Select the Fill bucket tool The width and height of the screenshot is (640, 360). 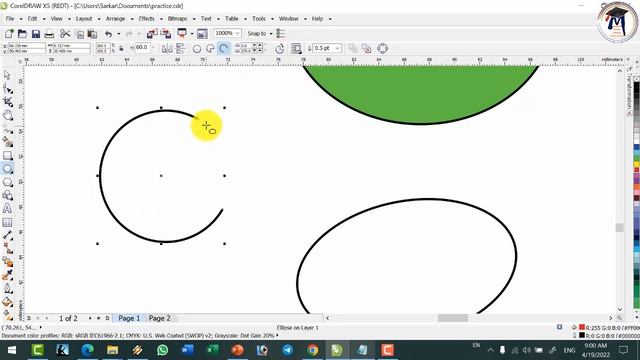(x=7, y=302)
